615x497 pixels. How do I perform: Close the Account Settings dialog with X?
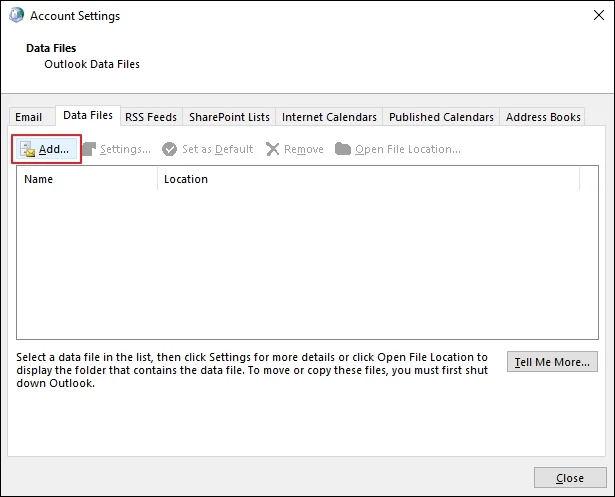click(x=599, y=15)
